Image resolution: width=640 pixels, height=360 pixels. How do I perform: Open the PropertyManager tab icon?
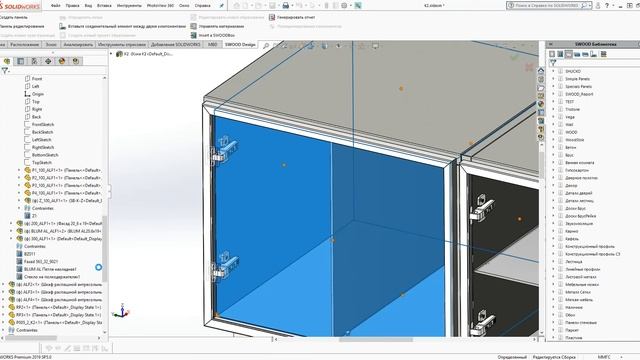point(20,61)
